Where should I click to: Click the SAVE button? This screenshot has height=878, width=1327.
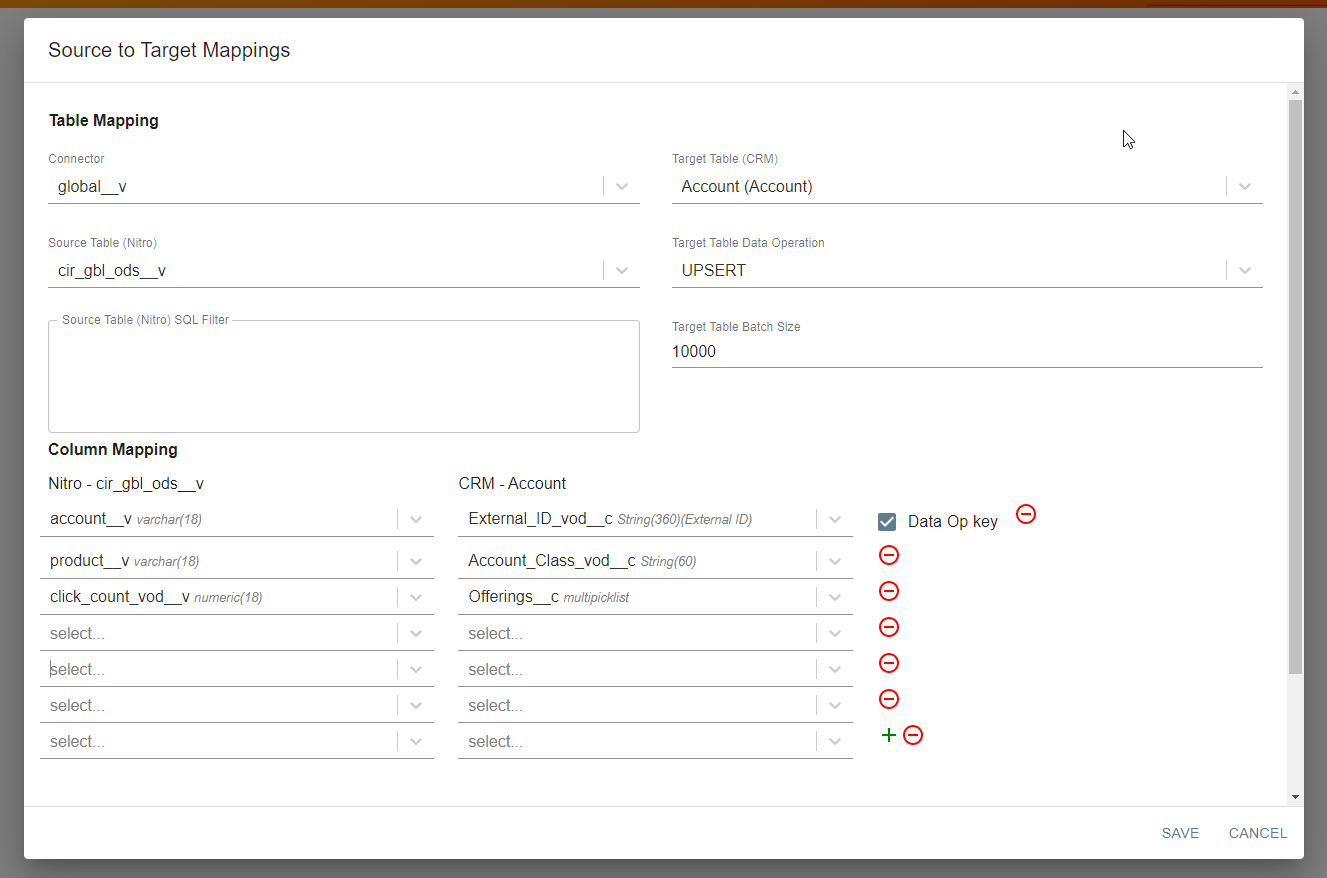click(1180, 833)
